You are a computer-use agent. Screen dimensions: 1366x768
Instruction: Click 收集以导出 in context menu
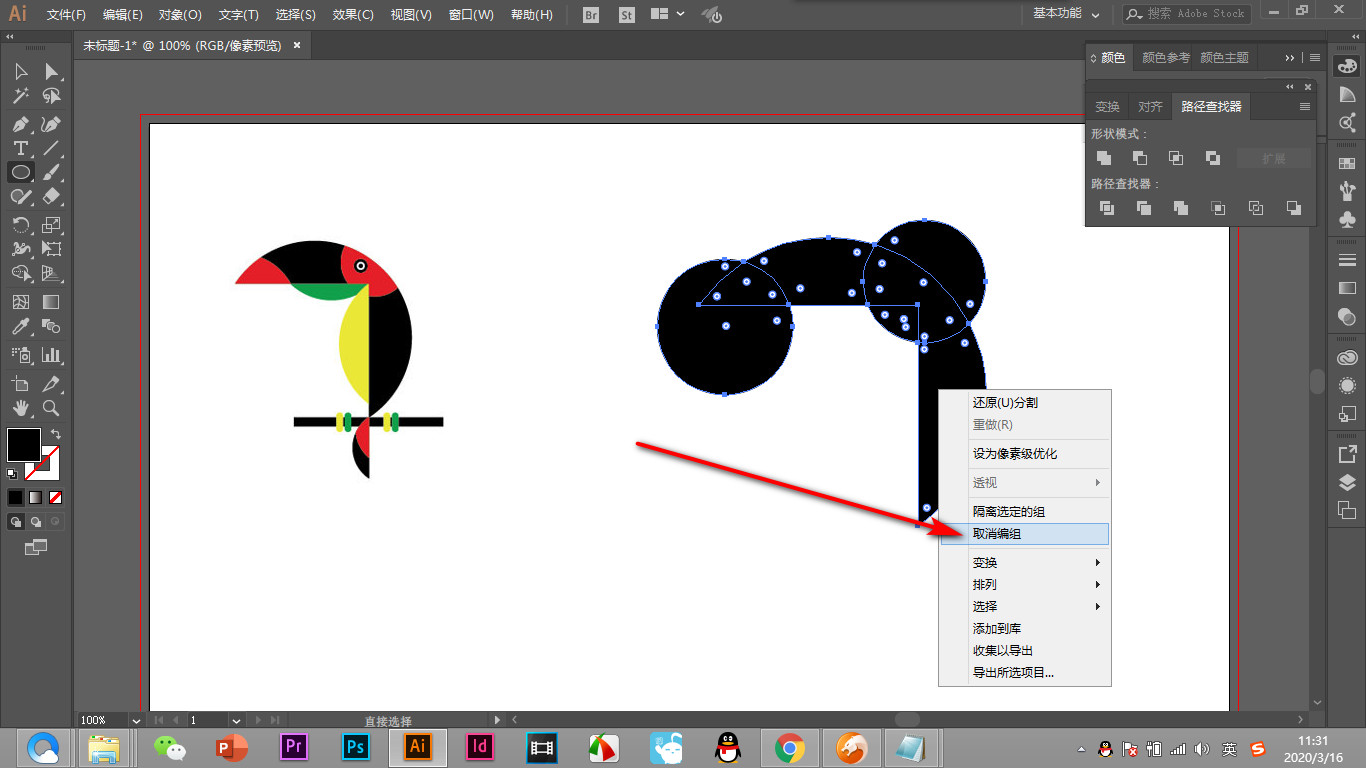click(1025, 651)
